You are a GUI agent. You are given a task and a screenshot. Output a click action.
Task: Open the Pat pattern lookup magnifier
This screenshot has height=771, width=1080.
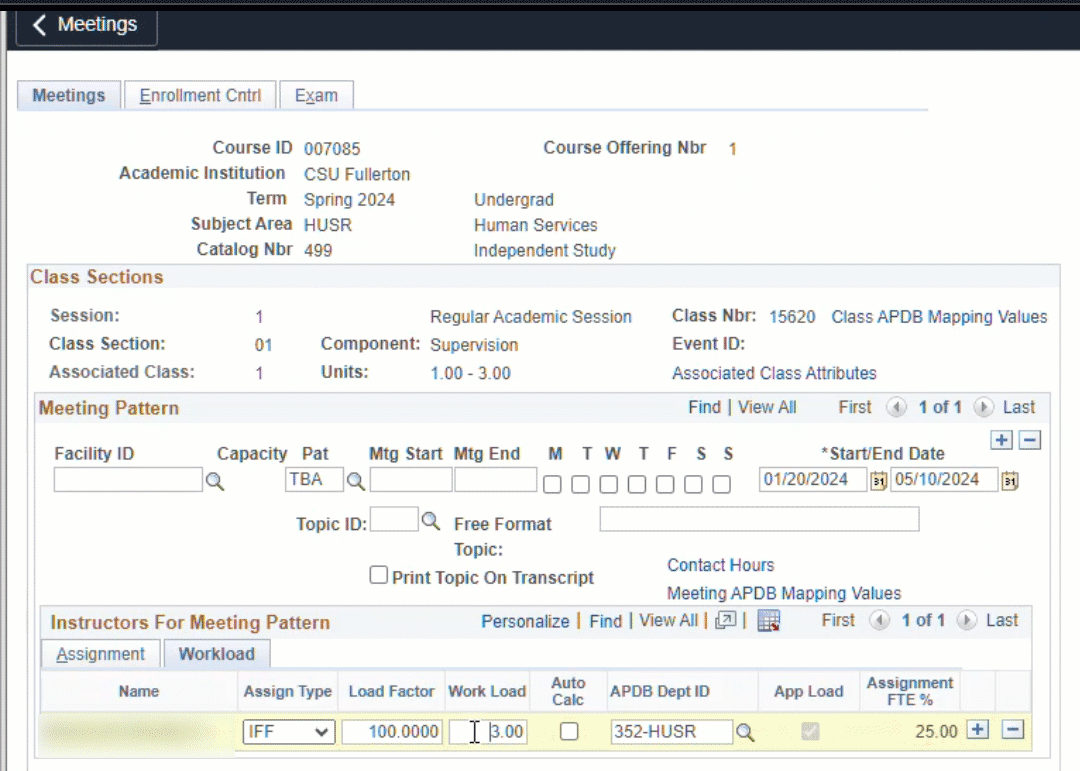click(355, 482)
